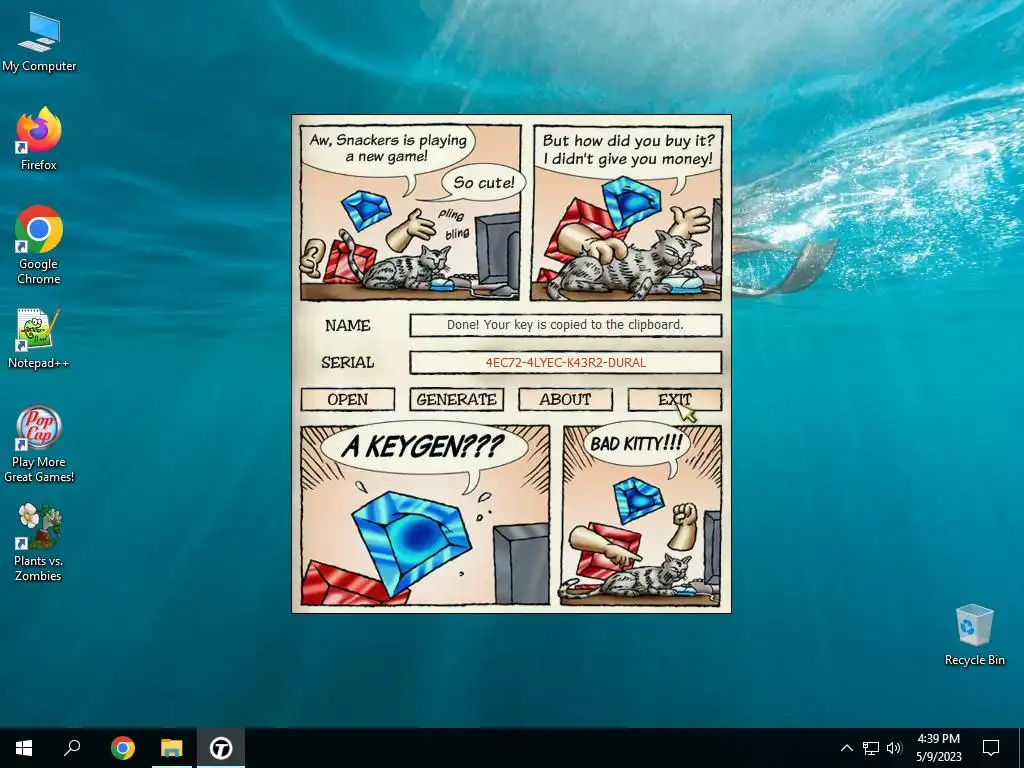Screen dimensions: 1024x768
Task: Show hidden tray icons chevron
Action: [846, 748]
